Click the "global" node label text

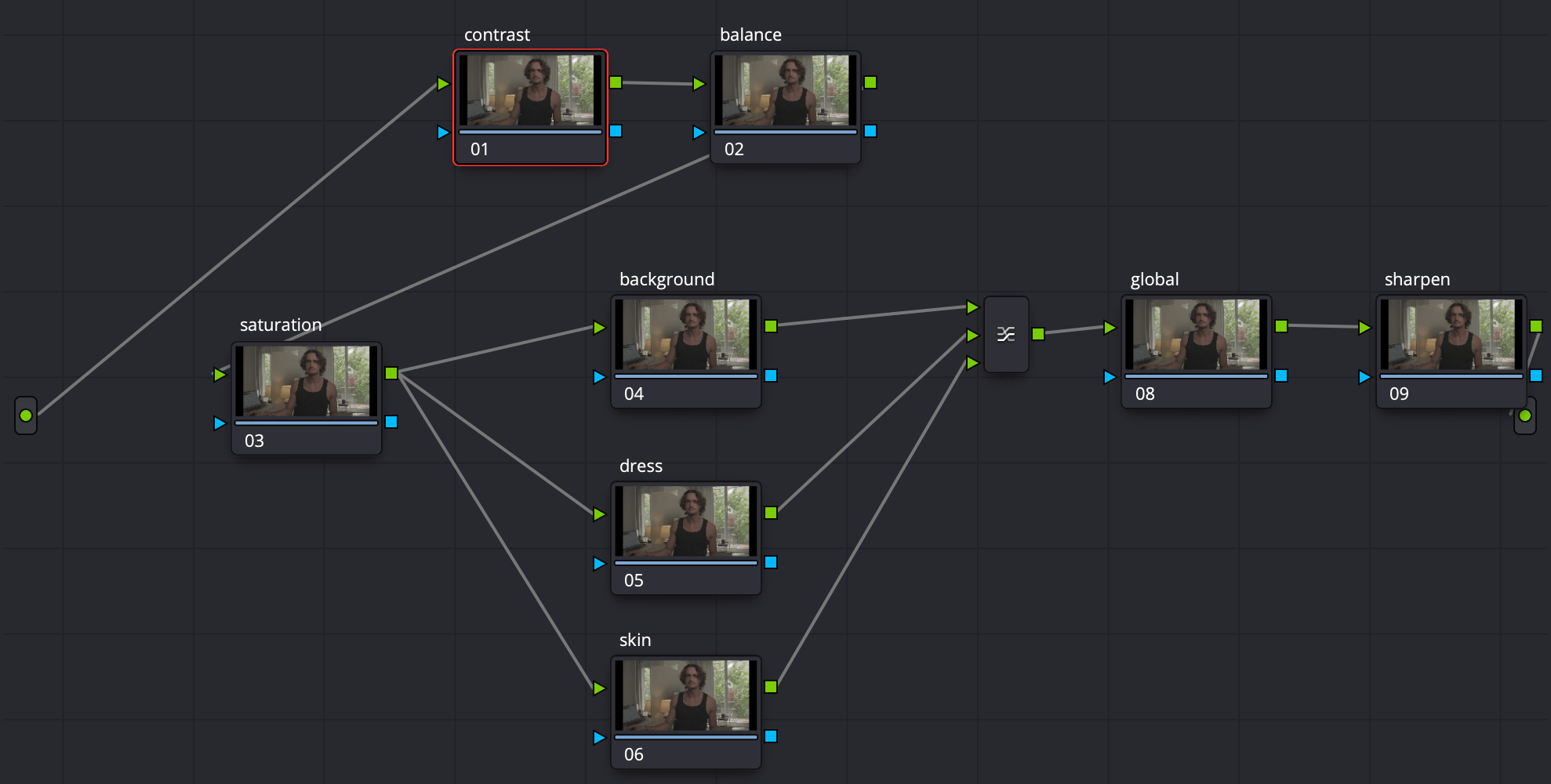click(x=1154, y=280)
